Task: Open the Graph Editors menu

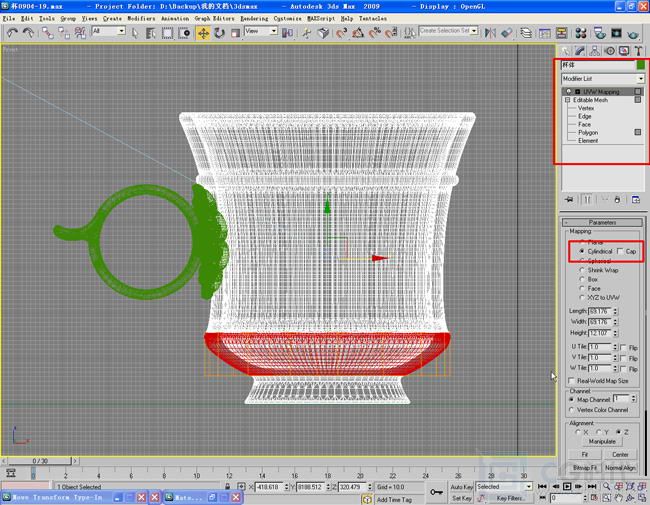Action: (x=214, y=18)
